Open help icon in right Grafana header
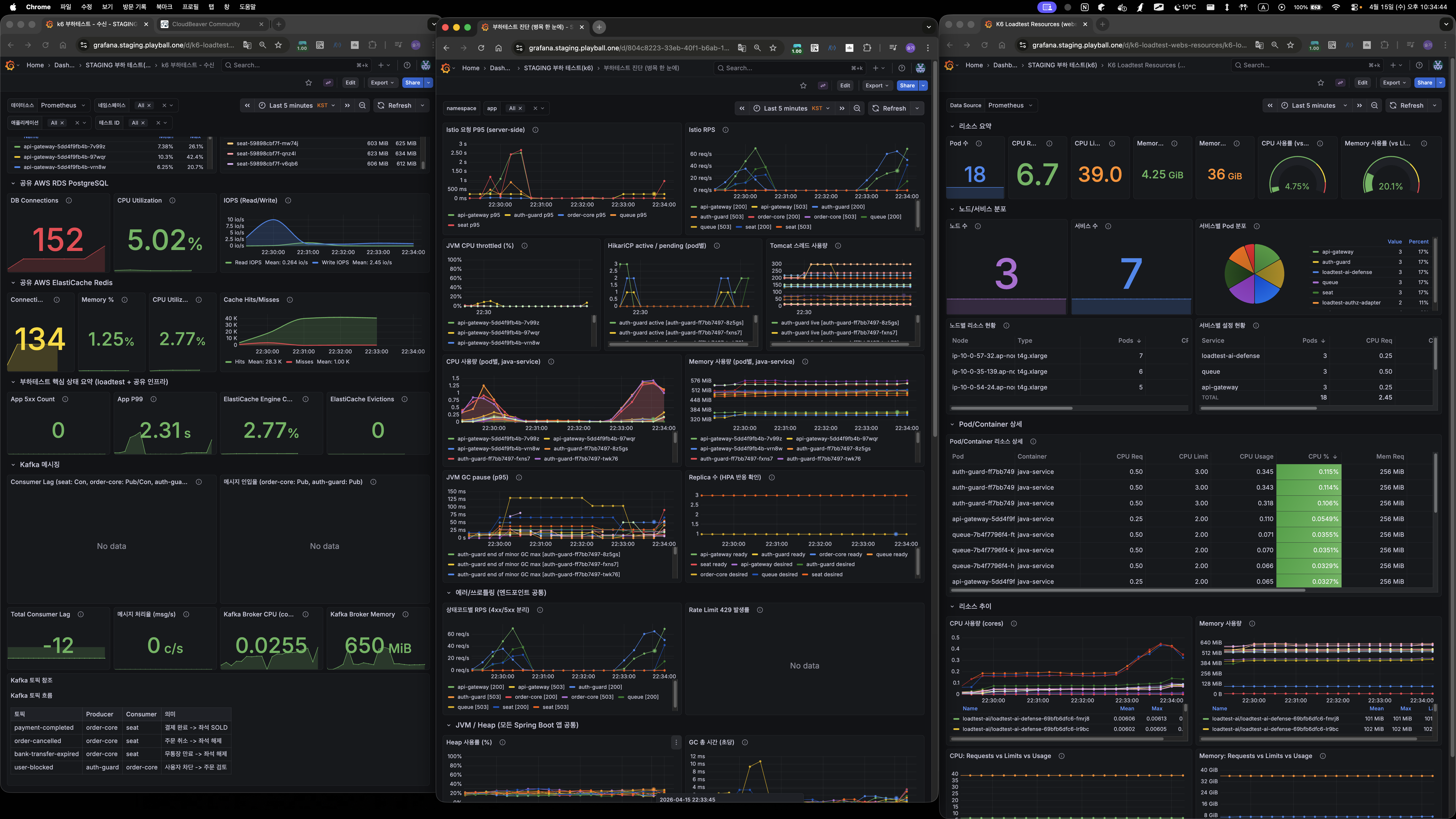Image resolution: width=1456 pixels, height=819 pixels. pyautogui.click(x=1419, y=65)
